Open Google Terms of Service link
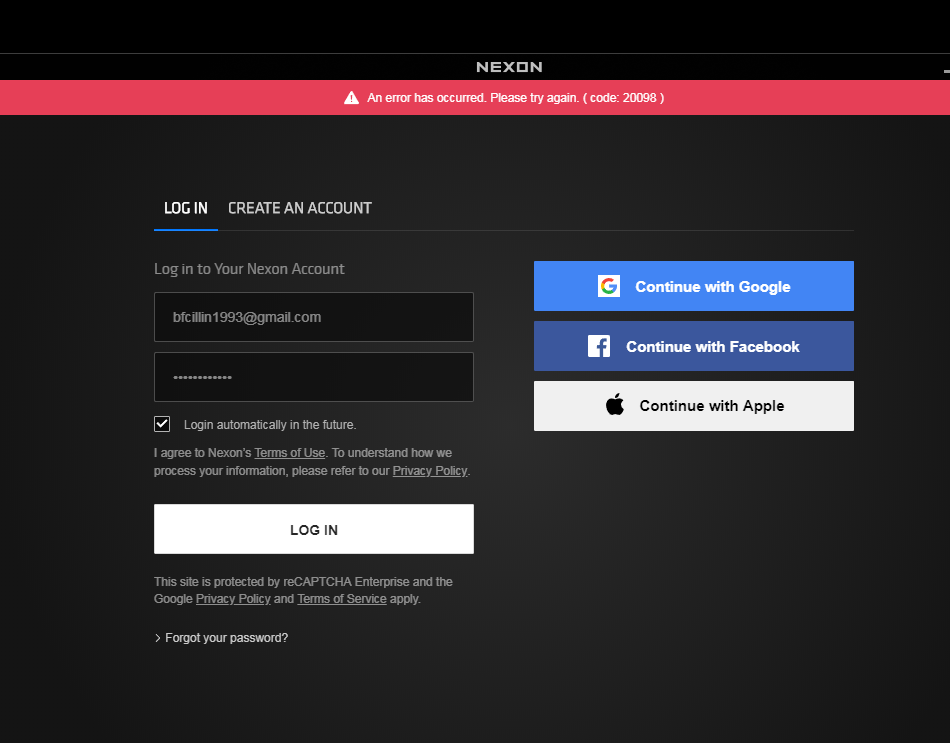Viewport: 950px width, 743px height. tap(342, 599)
